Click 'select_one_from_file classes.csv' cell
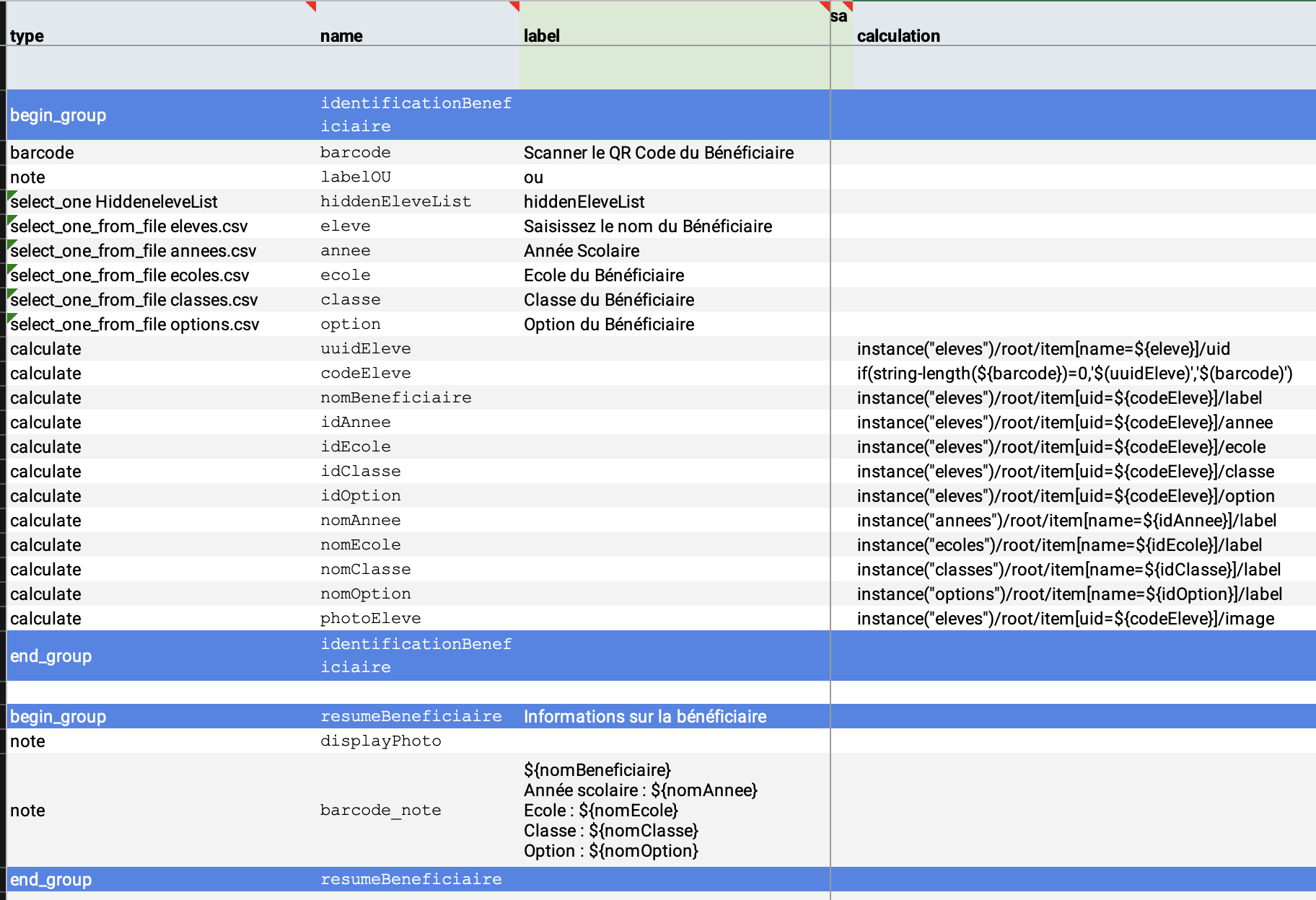The width and height of the screenshot is (1316, 900). pos(162,299)
